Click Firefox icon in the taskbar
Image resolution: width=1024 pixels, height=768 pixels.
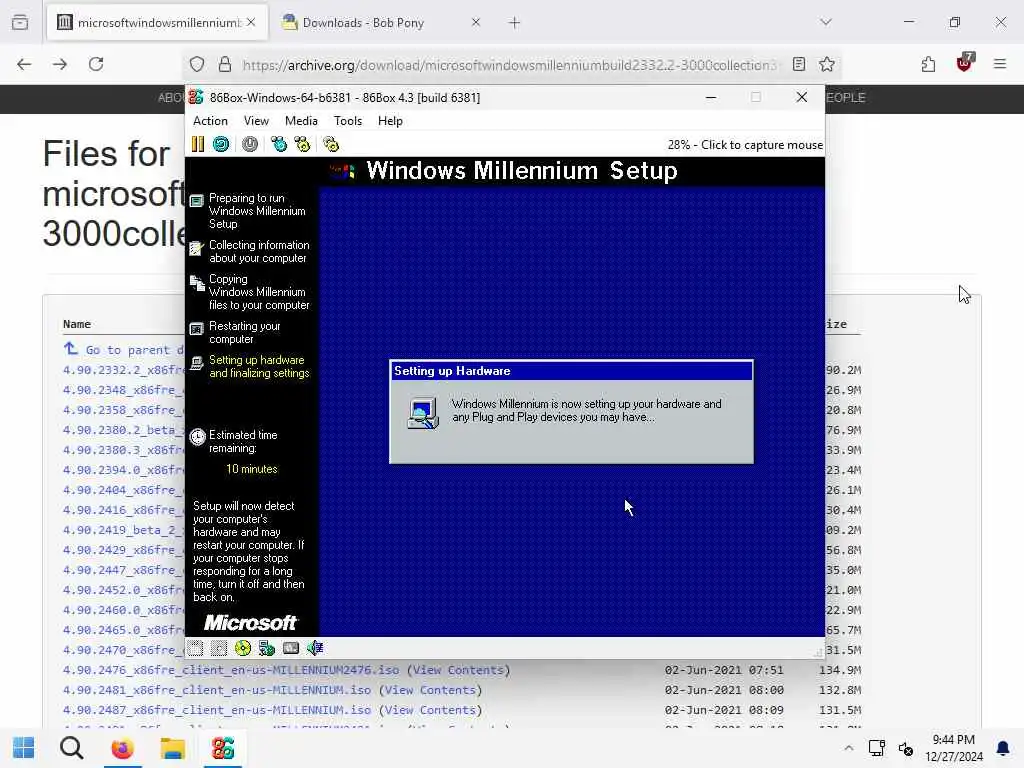click(122, 748)
